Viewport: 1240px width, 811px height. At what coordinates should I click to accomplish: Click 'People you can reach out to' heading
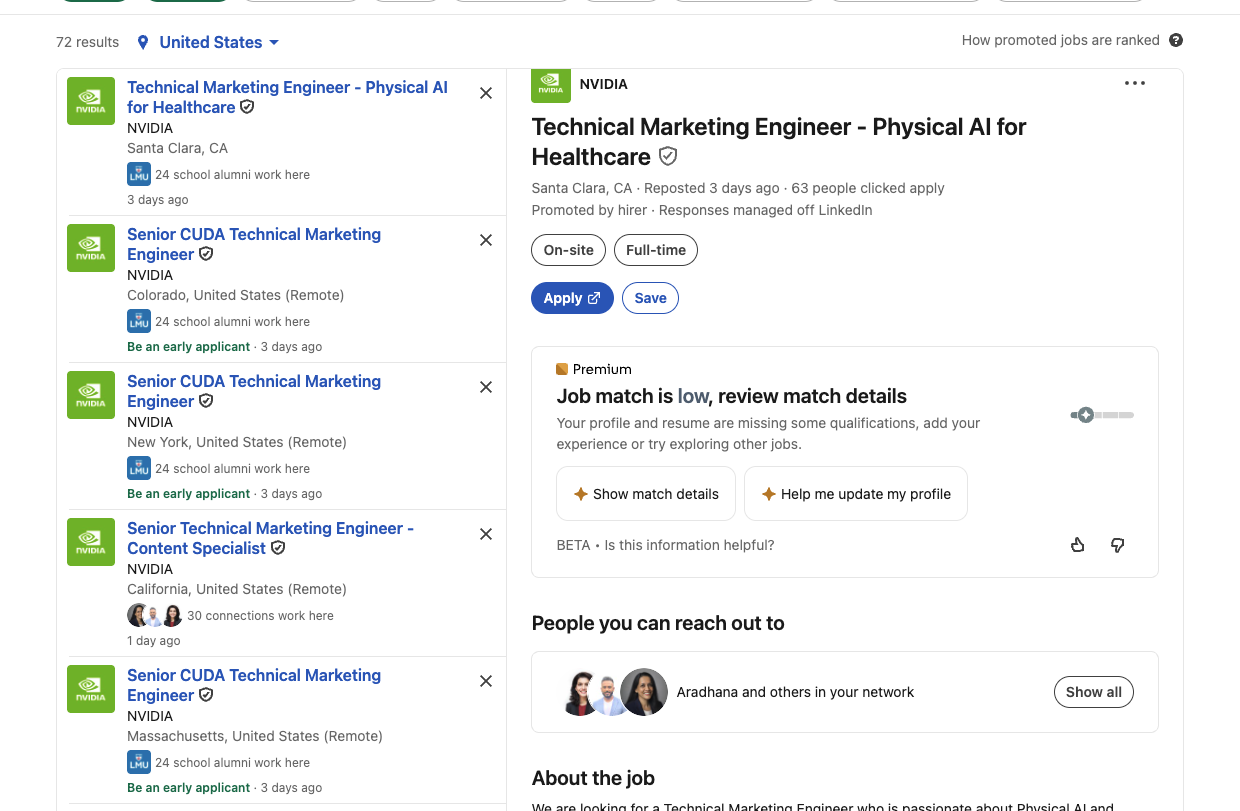coord(658,623)
